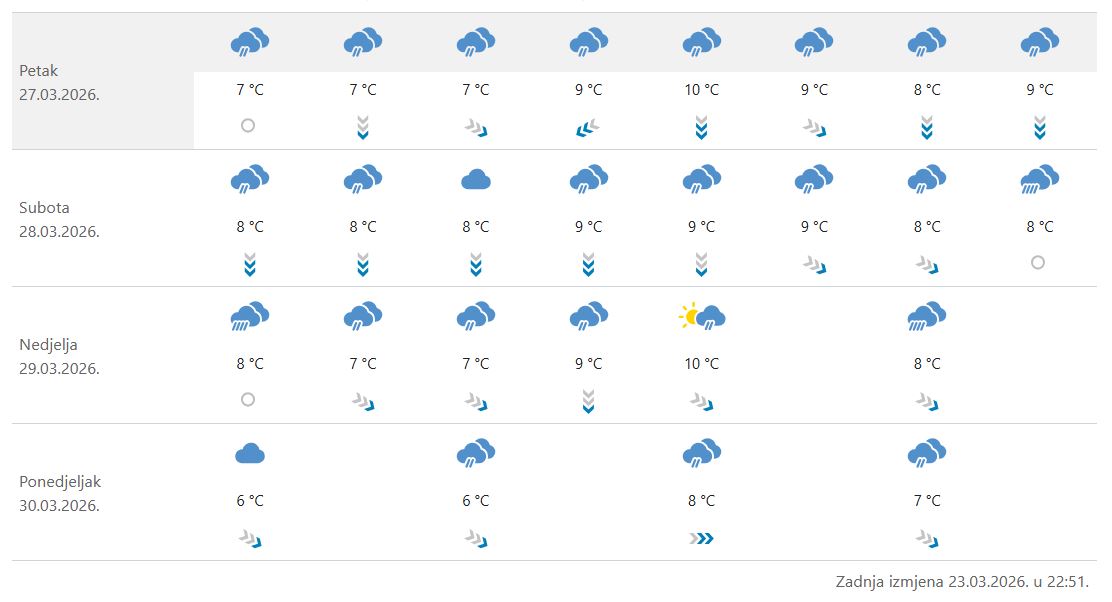Select the Subota 28.03.2026. row label
The image size is (1112, 602).
[60, 219]
